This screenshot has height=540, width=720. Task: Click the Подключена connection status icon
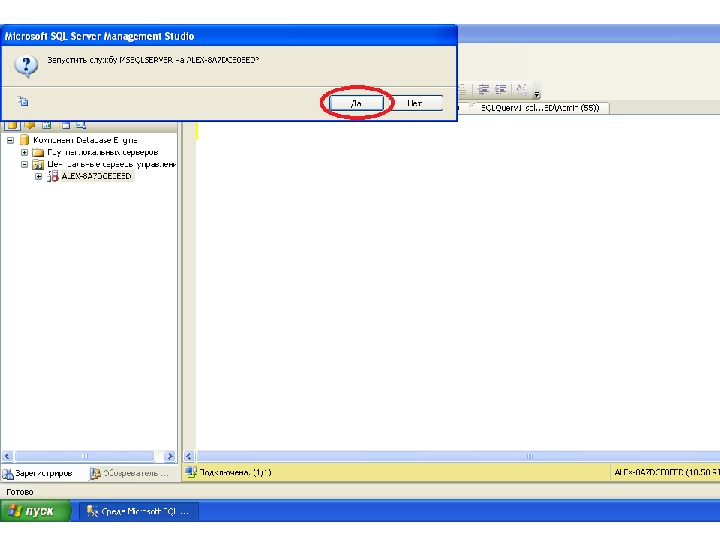tap(191, 472)
